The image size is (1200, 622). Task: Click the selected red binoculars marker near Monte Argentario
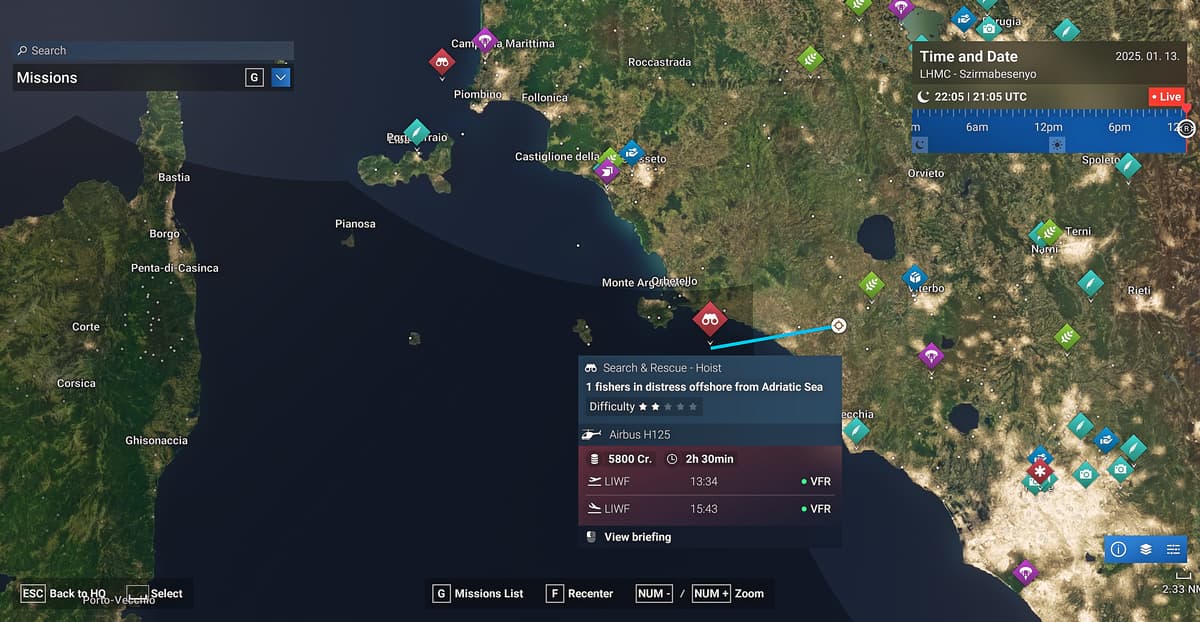coord(710,320)
